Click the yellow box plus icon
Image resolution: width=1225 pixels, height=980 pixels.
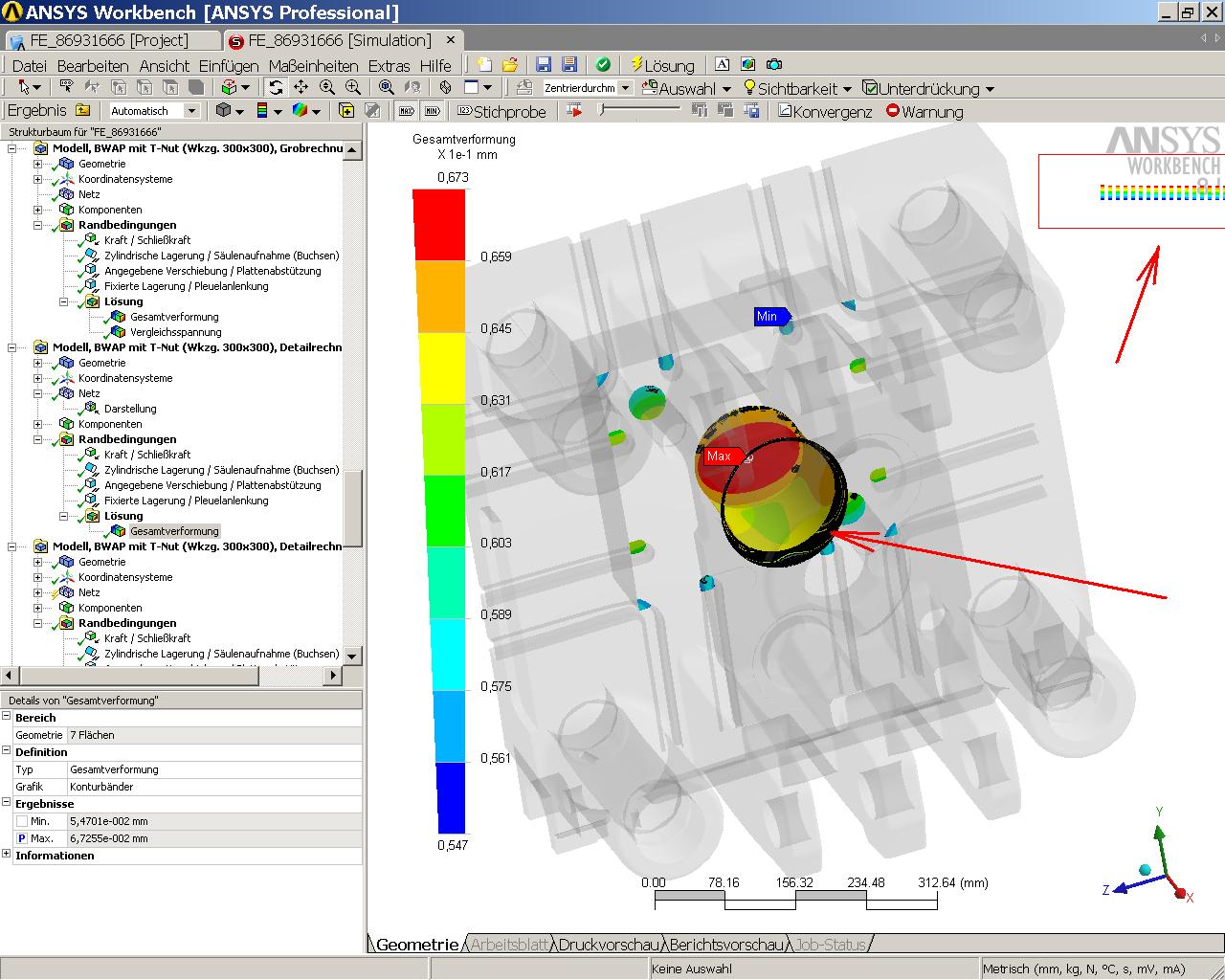point(346,111)
